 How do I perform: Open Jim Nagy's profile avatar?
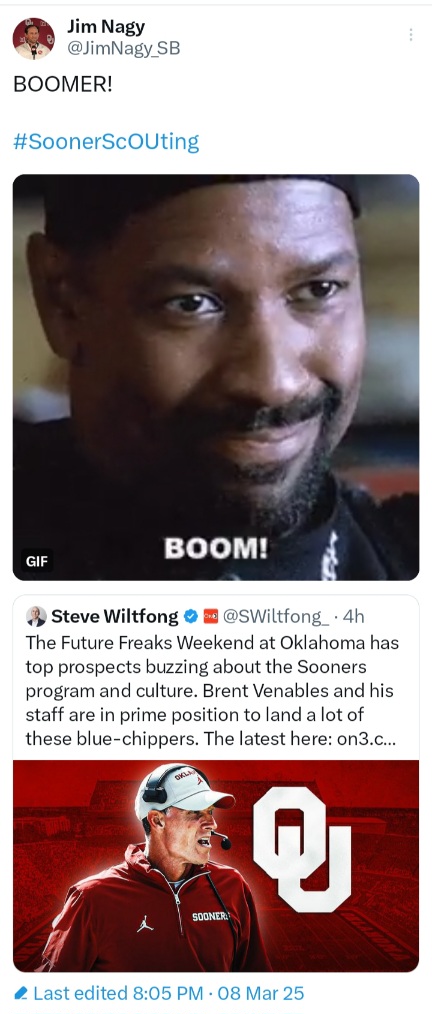[34, 39]
